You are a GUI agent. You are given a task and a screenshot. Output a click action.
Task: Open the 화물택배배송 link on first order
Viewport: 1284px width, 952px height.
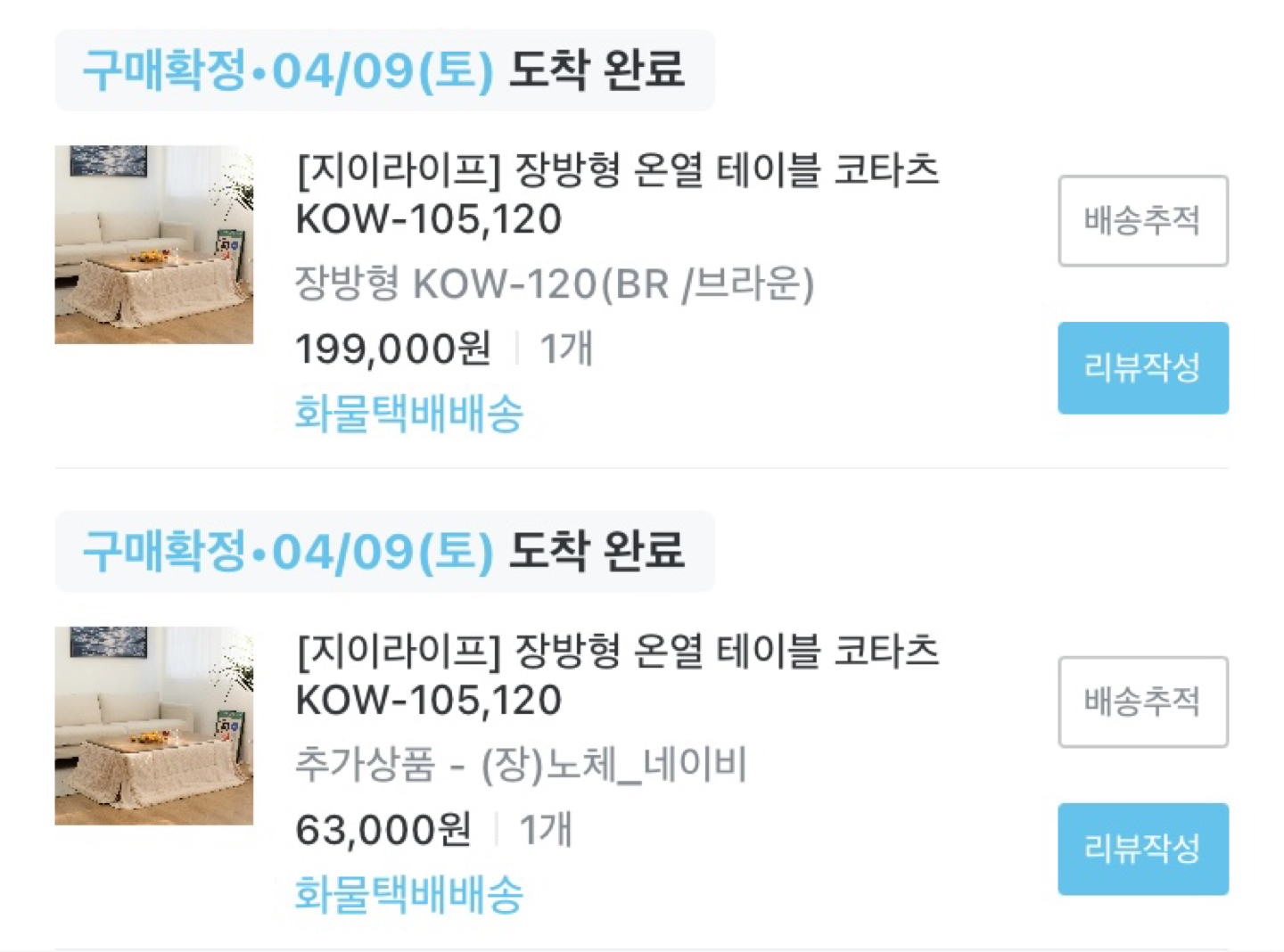[x=408, y=414]
